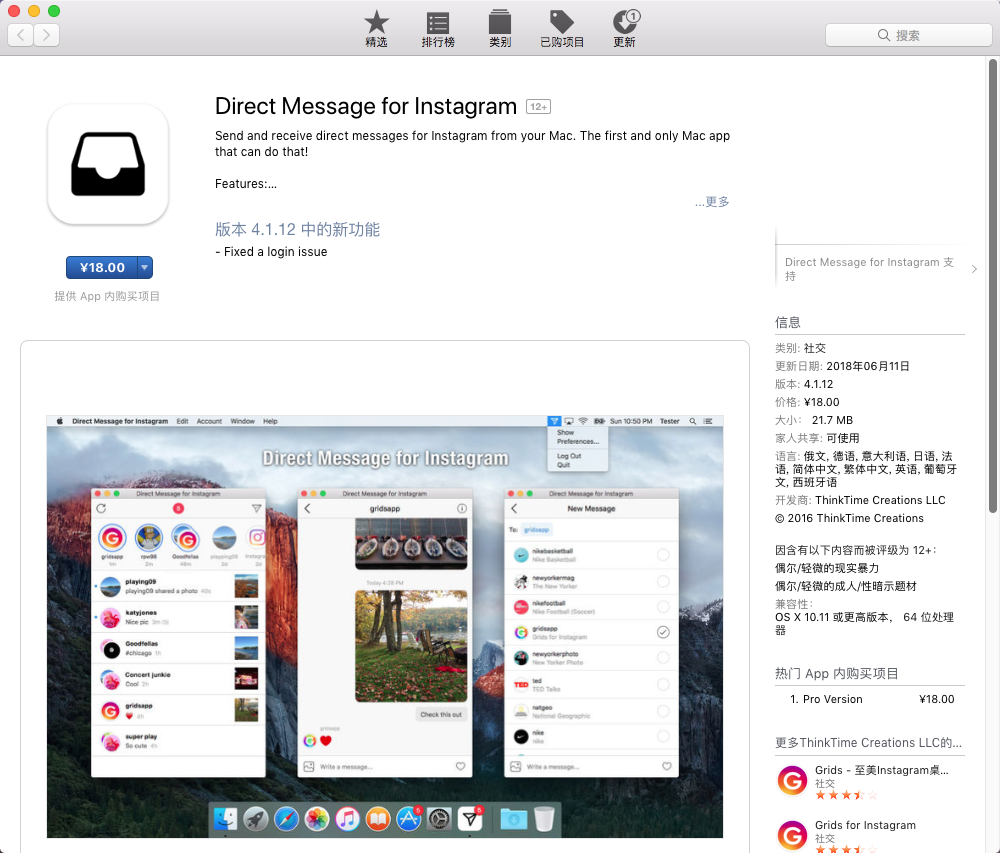This screenshot has height=853, width=1000.
Task: Click the Launchpad rocket icon in screenshot dock
Action: point(256,819)
